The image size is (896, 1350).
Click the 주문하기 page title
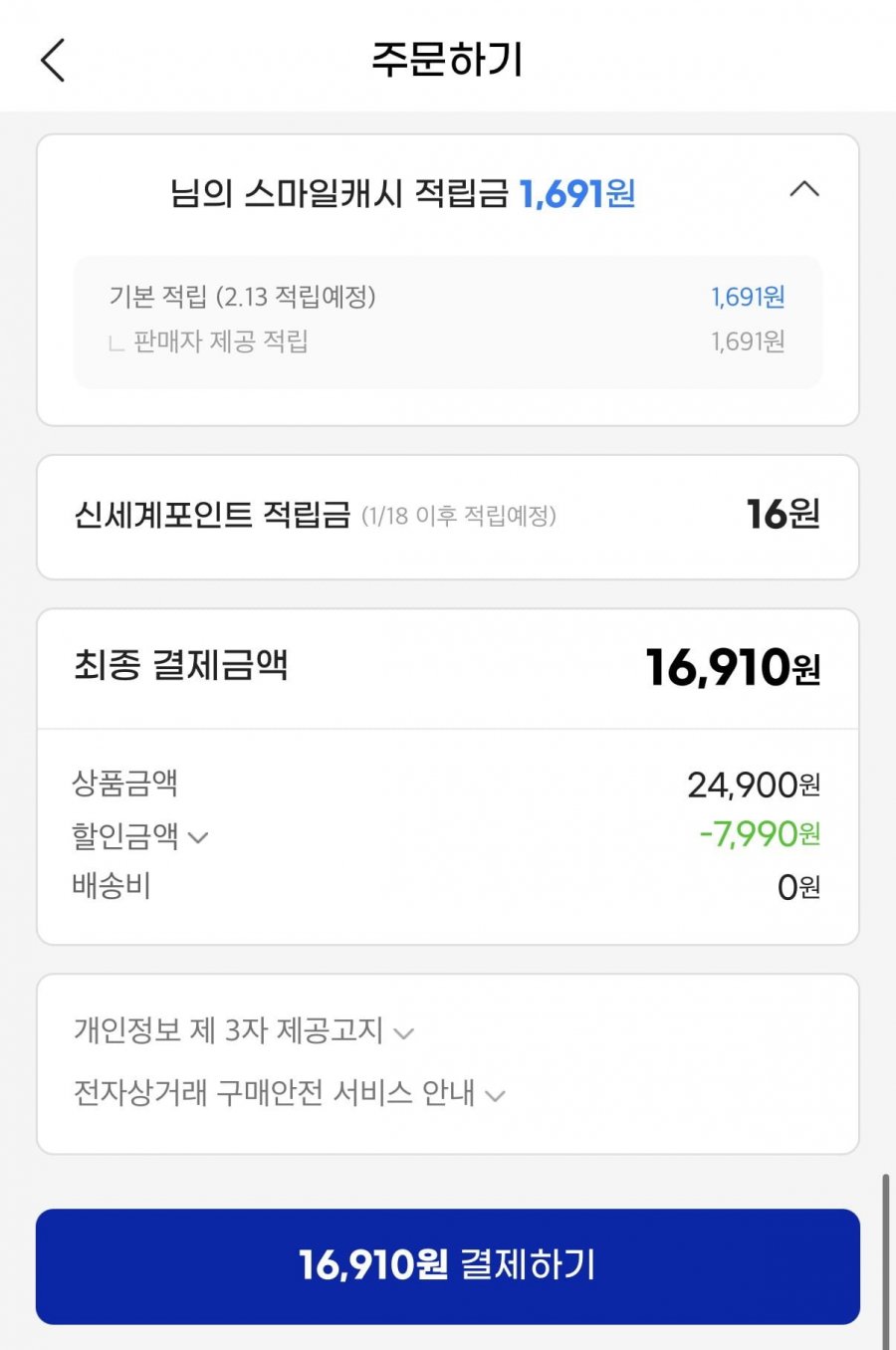pos(447,60)
